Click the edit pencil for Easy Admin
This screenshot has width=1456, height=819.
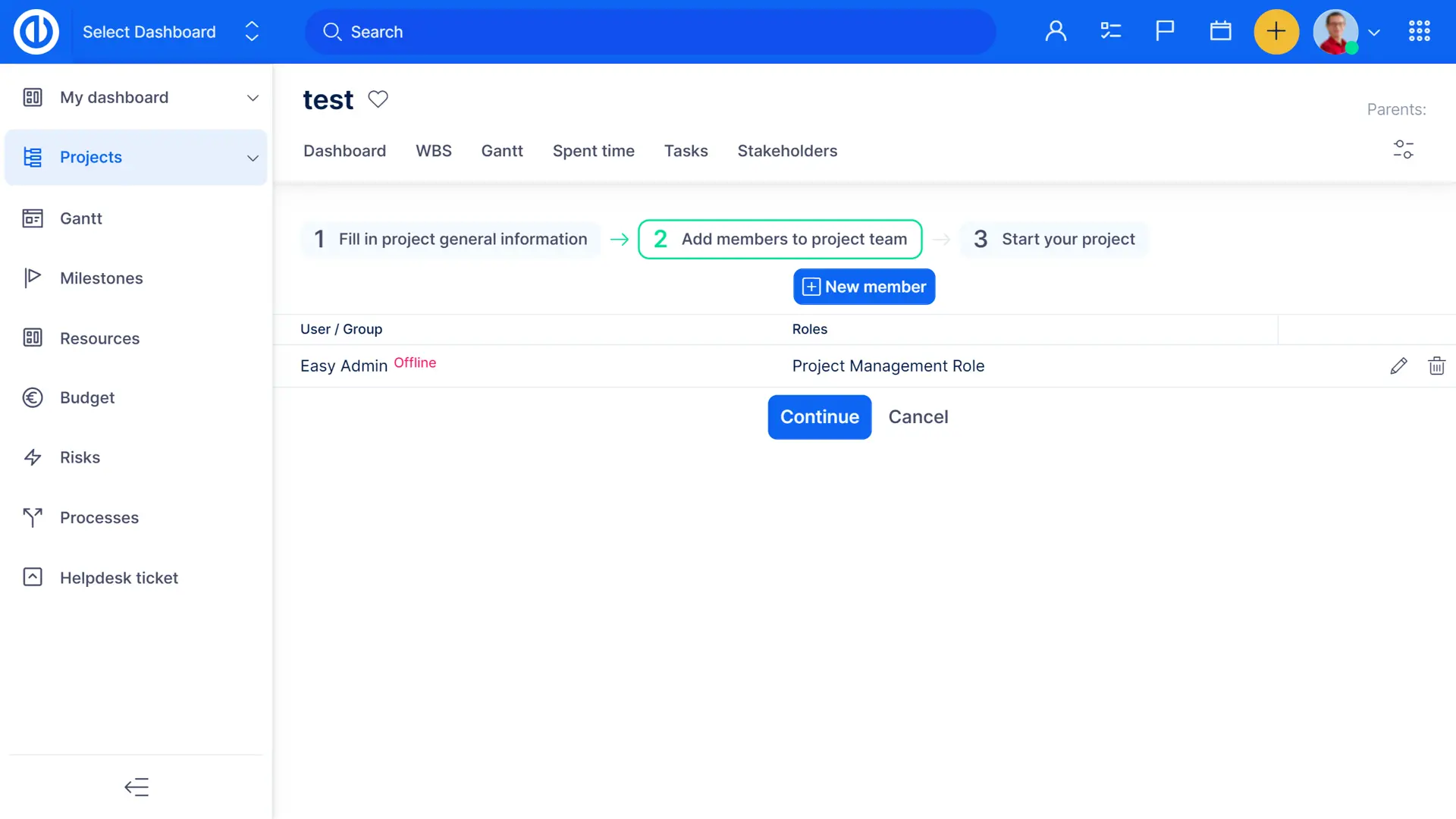(1398, 366)
